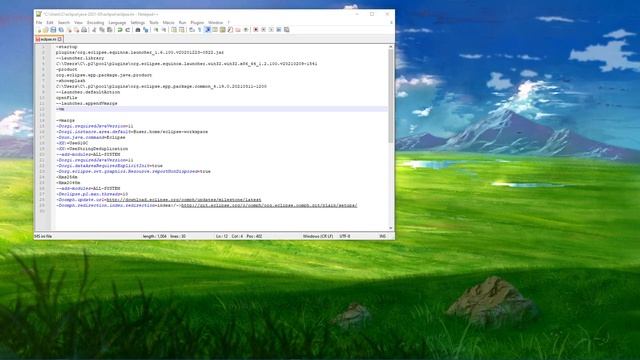
Task: Click the Copy toolbar icon
Action: [102, 30]
